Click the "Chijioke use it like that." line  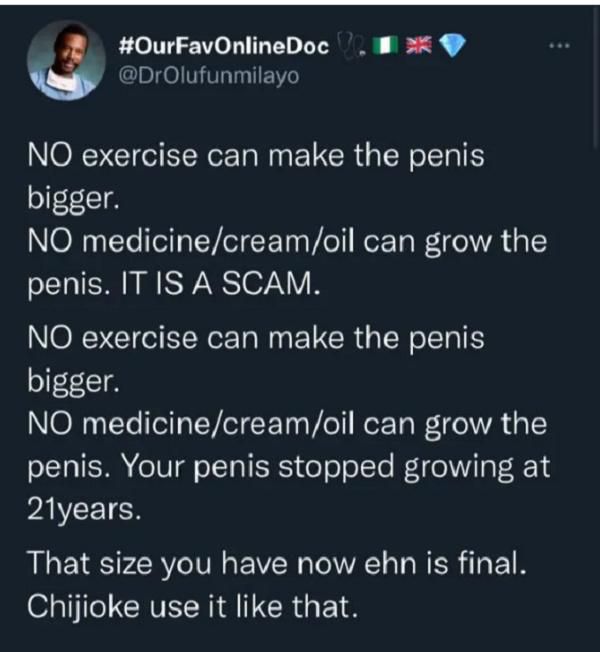click(191, 606)
